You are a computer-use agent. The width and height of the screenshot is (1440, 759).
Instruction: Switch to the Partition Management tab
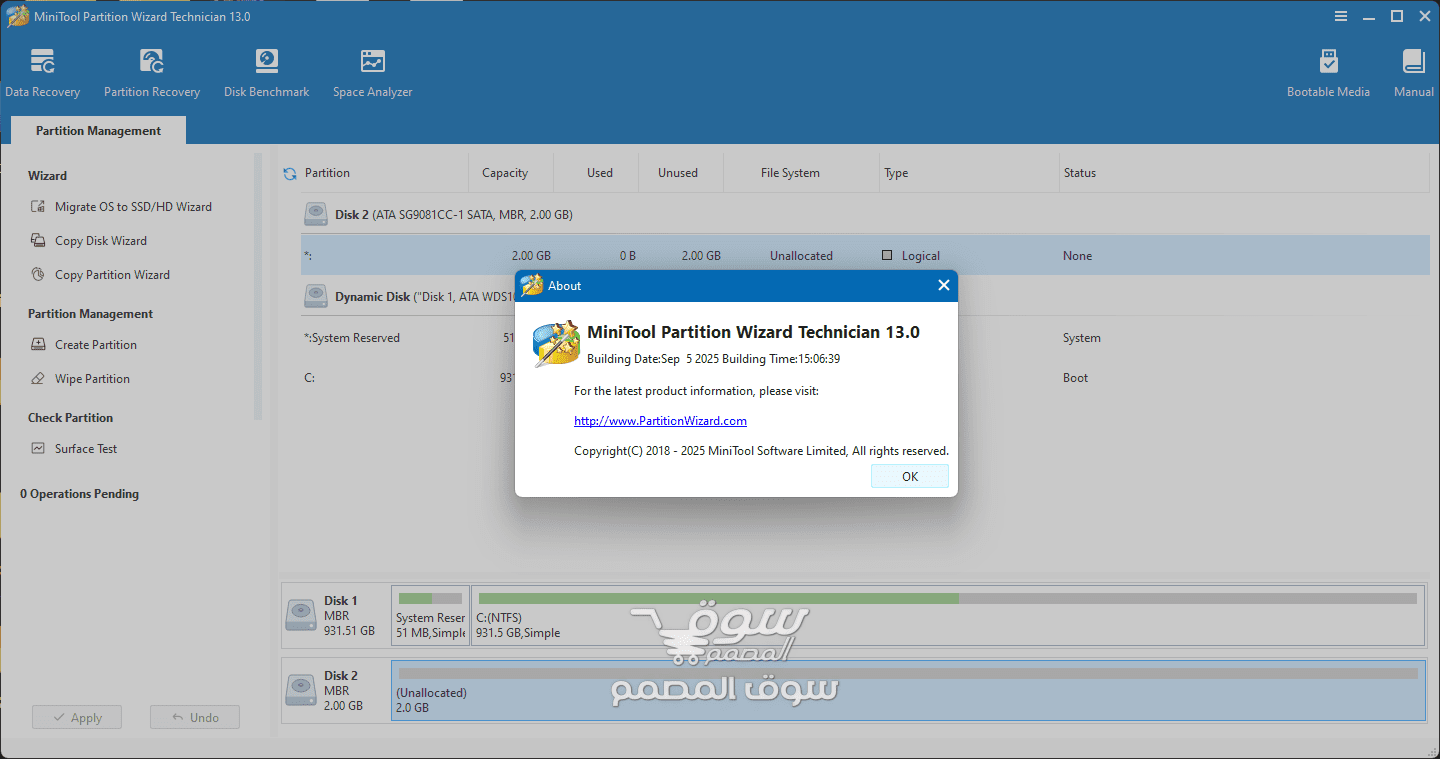coord(97,130)
